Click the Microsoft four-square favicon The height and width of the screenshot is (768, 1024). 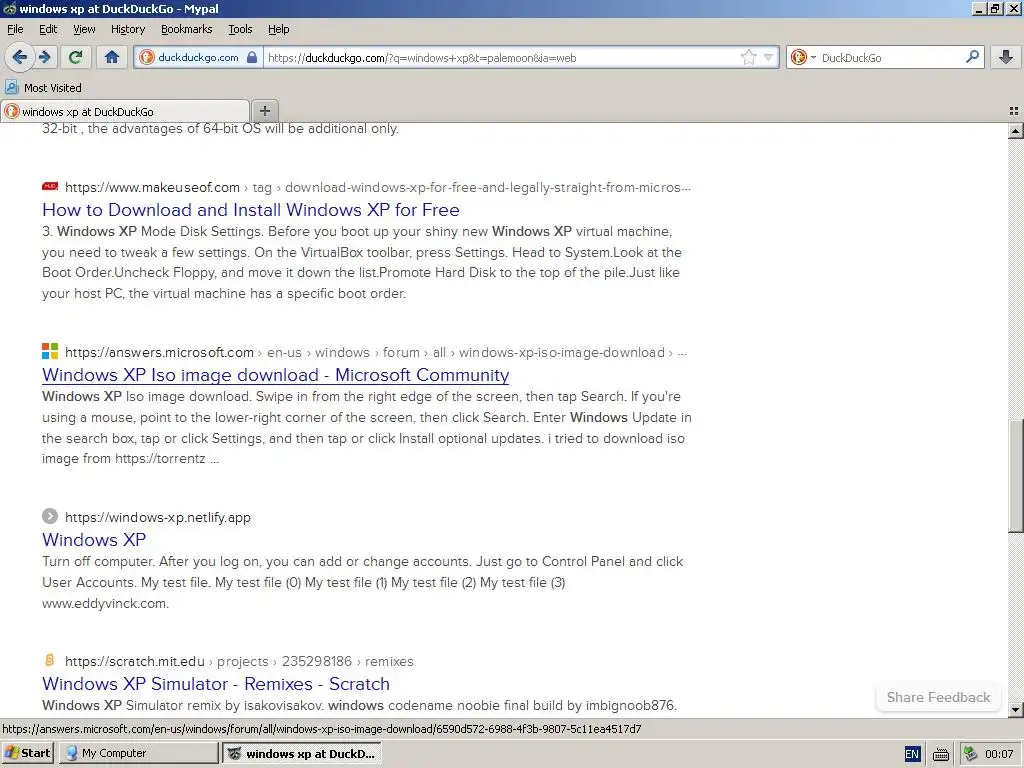pyautogui.click(x=50, y=351)
